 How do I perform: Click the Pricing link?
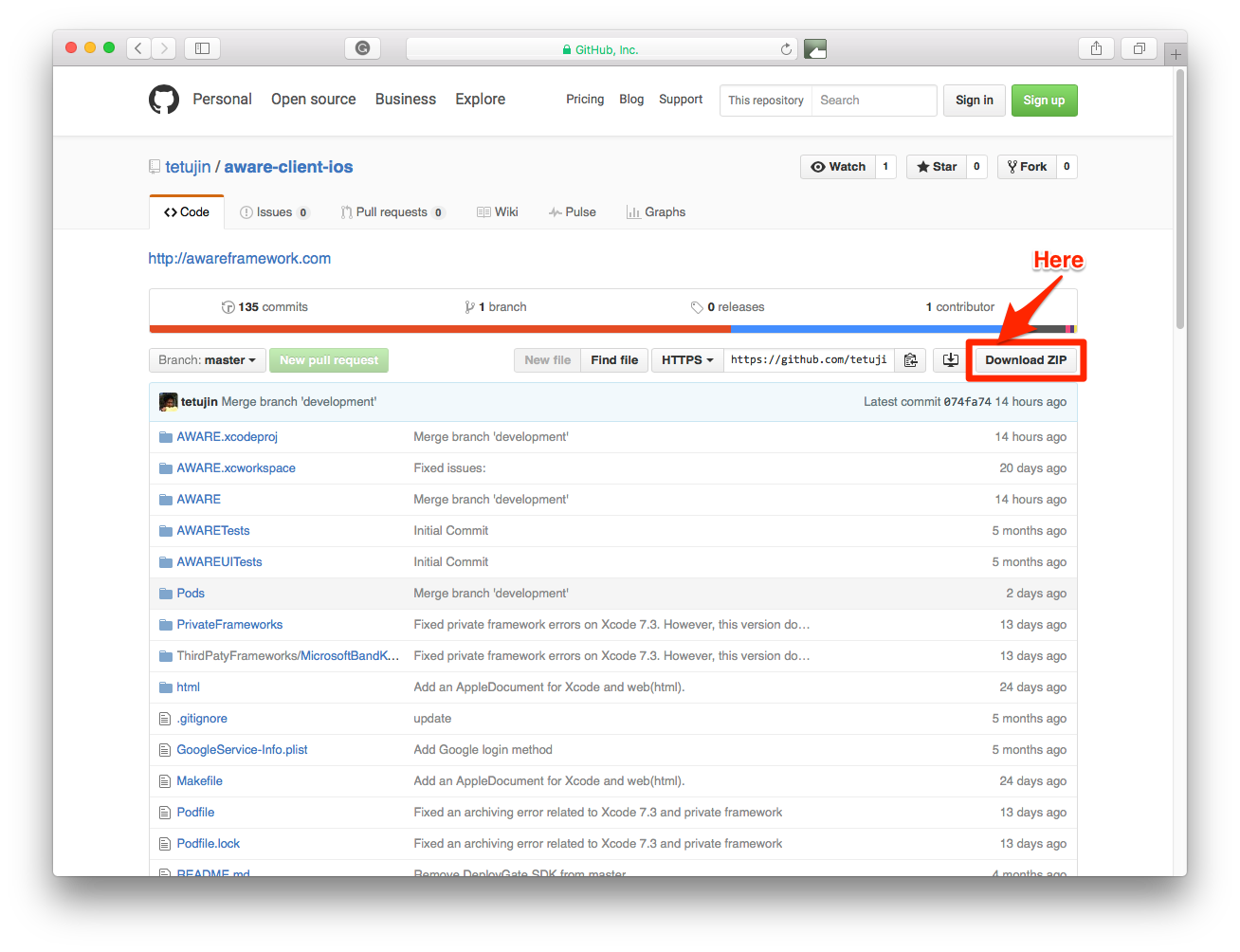click(x=585, y=100)
